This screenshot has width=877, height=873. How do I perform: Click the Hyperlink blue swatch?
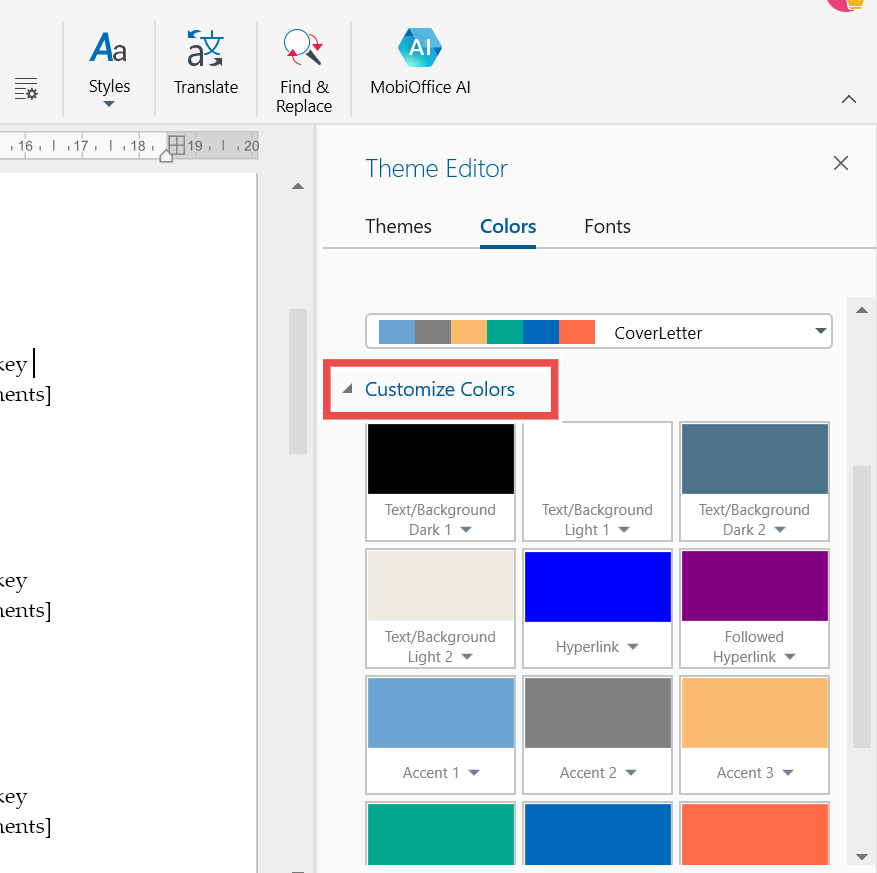point(597,586)
